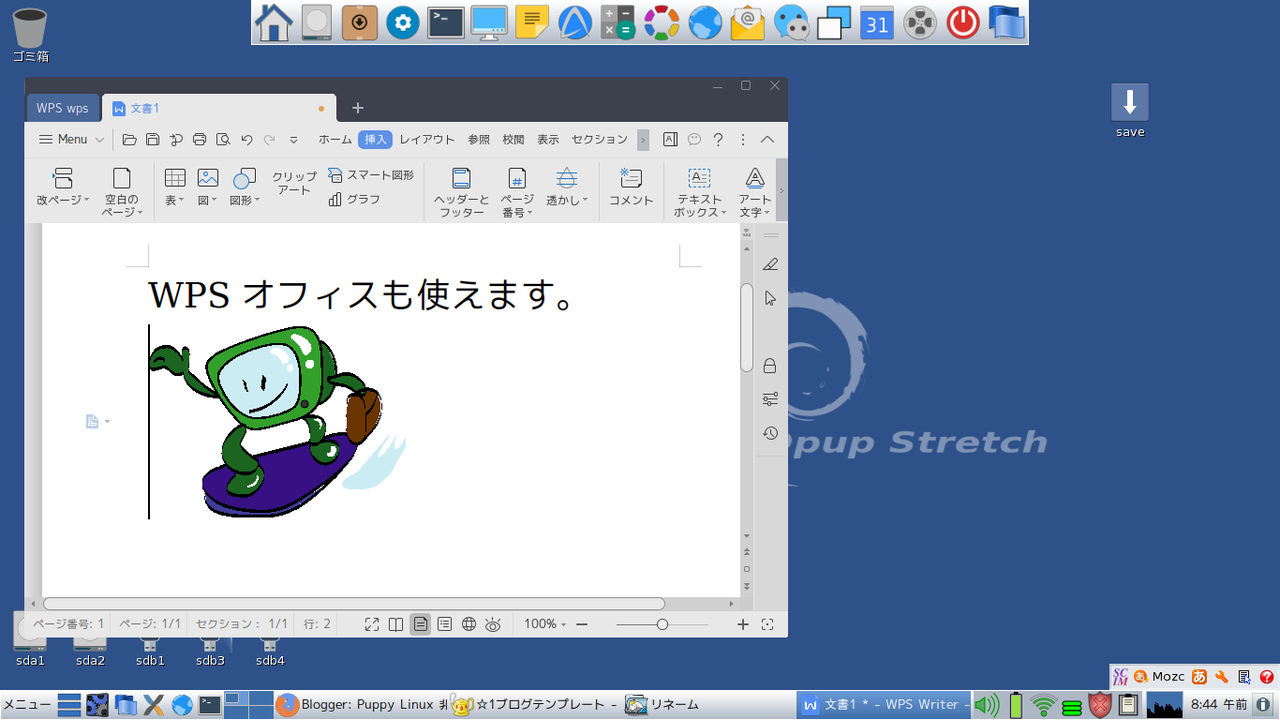This screenshot has height=720, width=1280.
Task: Insert a chart with グラフ
Action: click(x=354, y=199)
